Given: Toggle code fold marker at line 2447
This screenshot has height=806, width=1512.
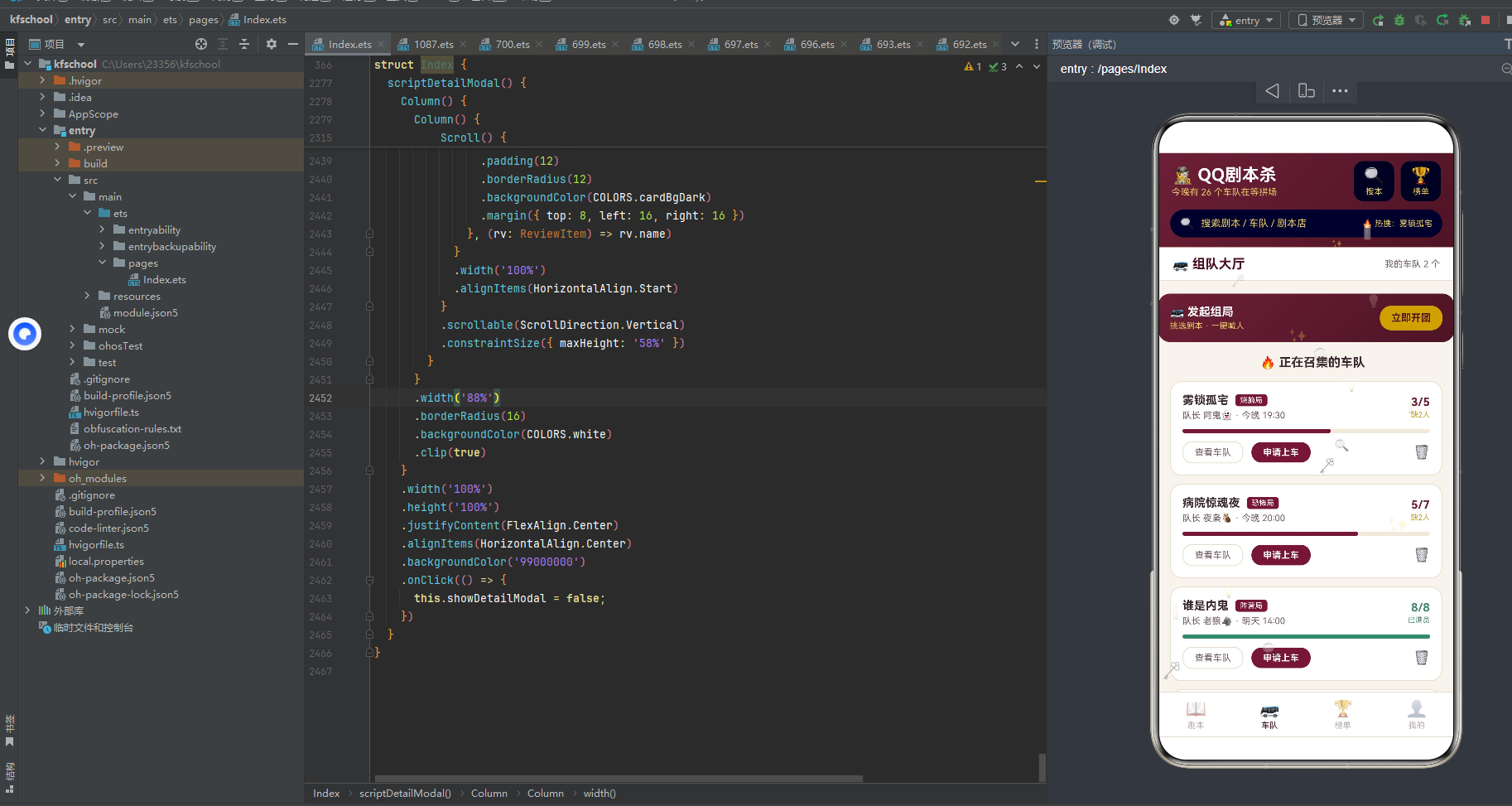Looking at the screenshot, I should tap(369, 306).
